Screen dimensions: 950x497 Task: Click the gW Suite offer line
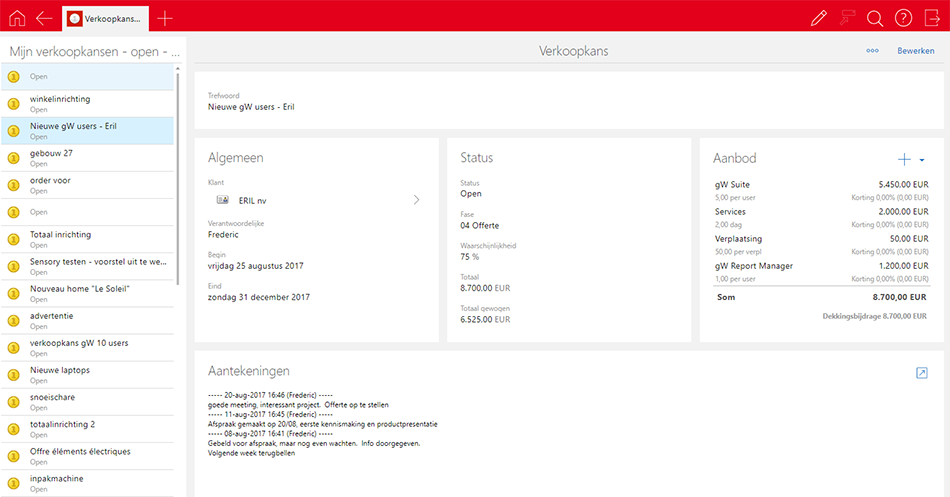[821, 190]
